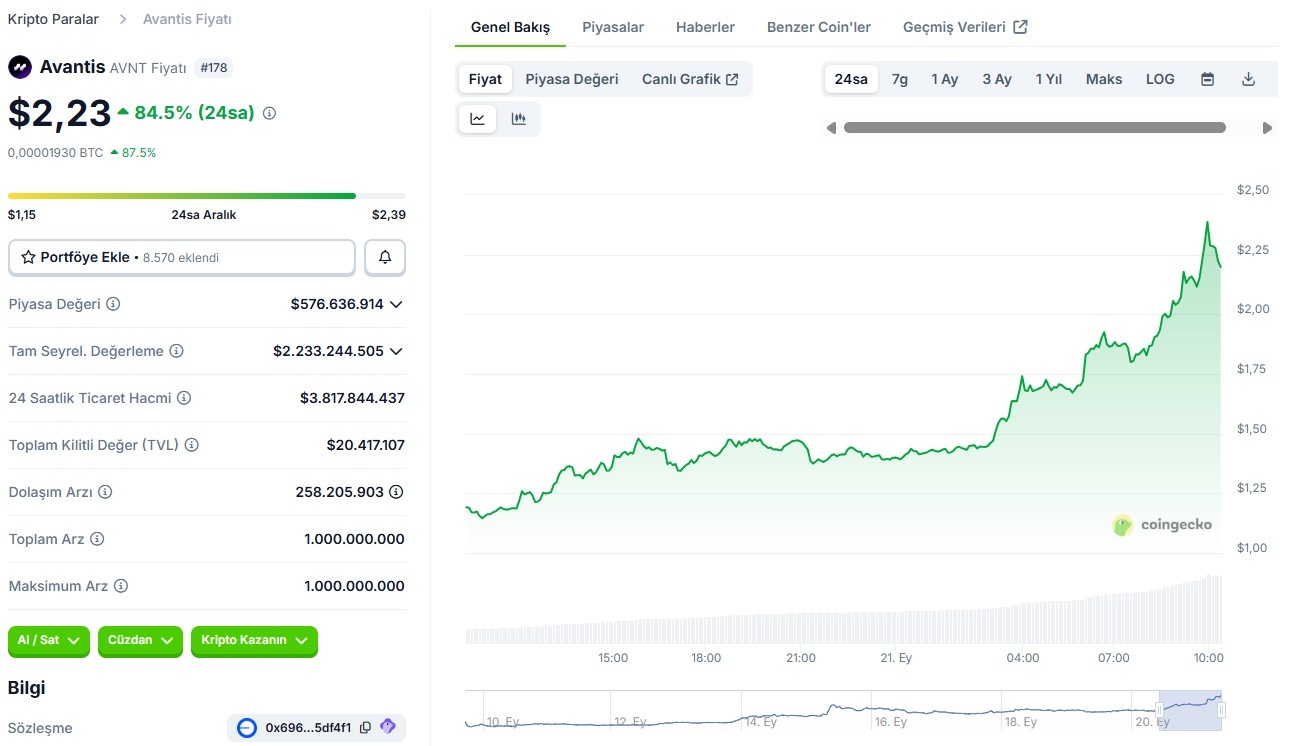Open the Al / Sat dropdown
Screen dimensions: 1290x746
[x=49, y=641]
